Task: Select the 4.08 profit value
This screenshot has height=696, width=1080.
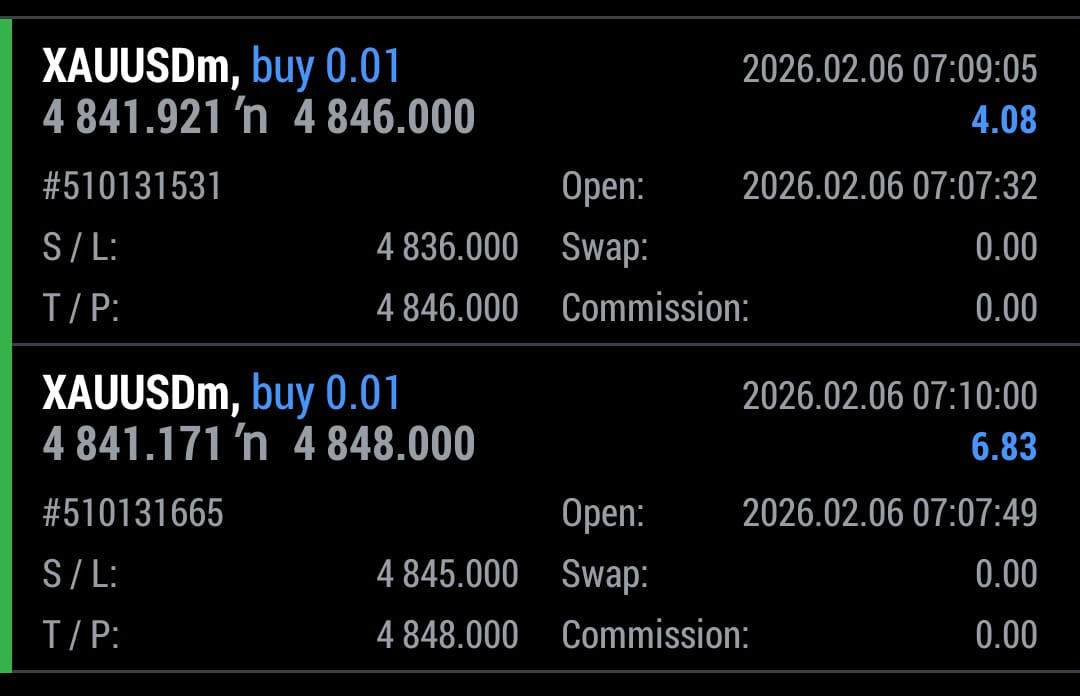Action: [1004, 121]
